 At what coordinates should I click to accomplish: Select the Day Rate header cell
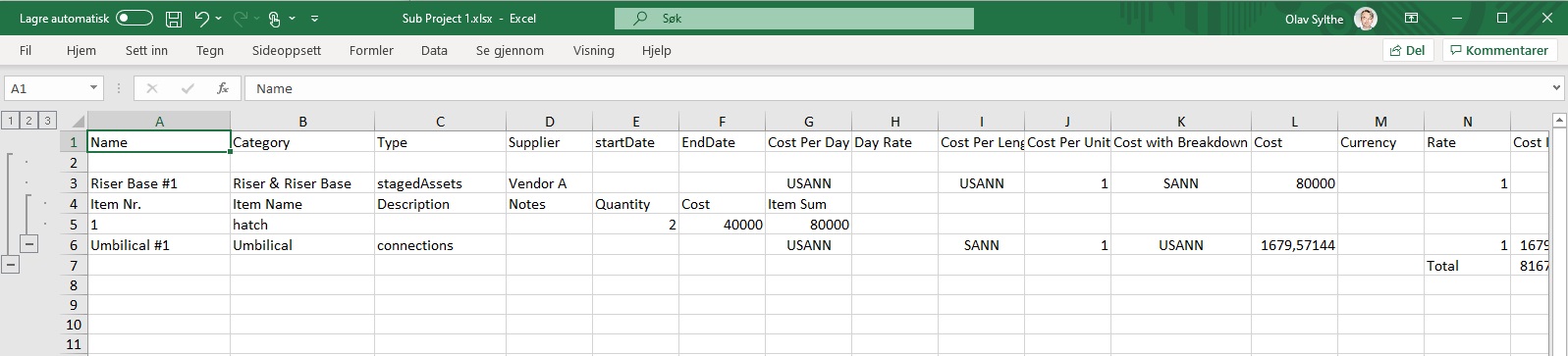coord(894,142)
